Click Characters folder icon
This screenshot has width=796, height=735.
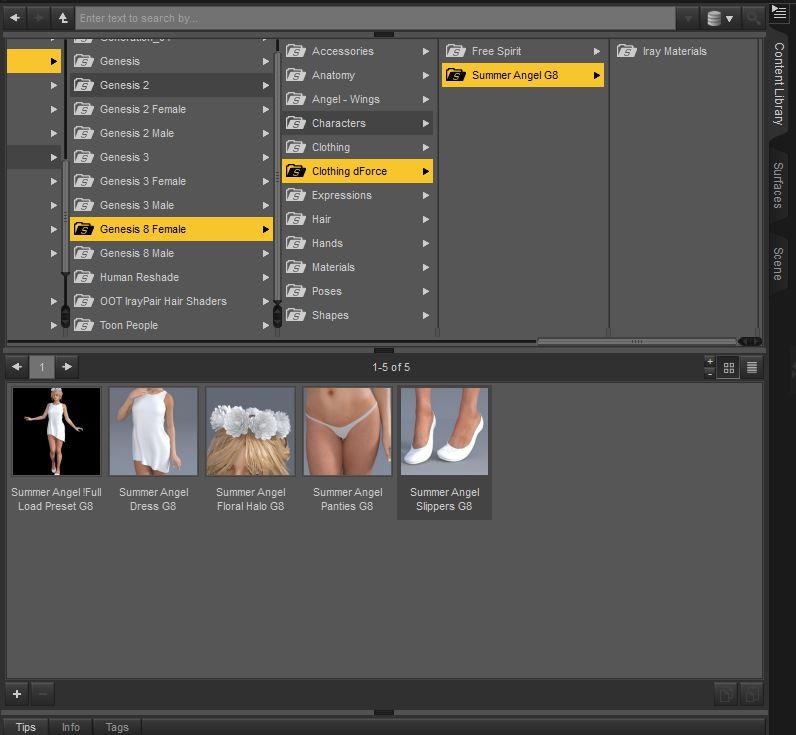[x=295, y=123]
